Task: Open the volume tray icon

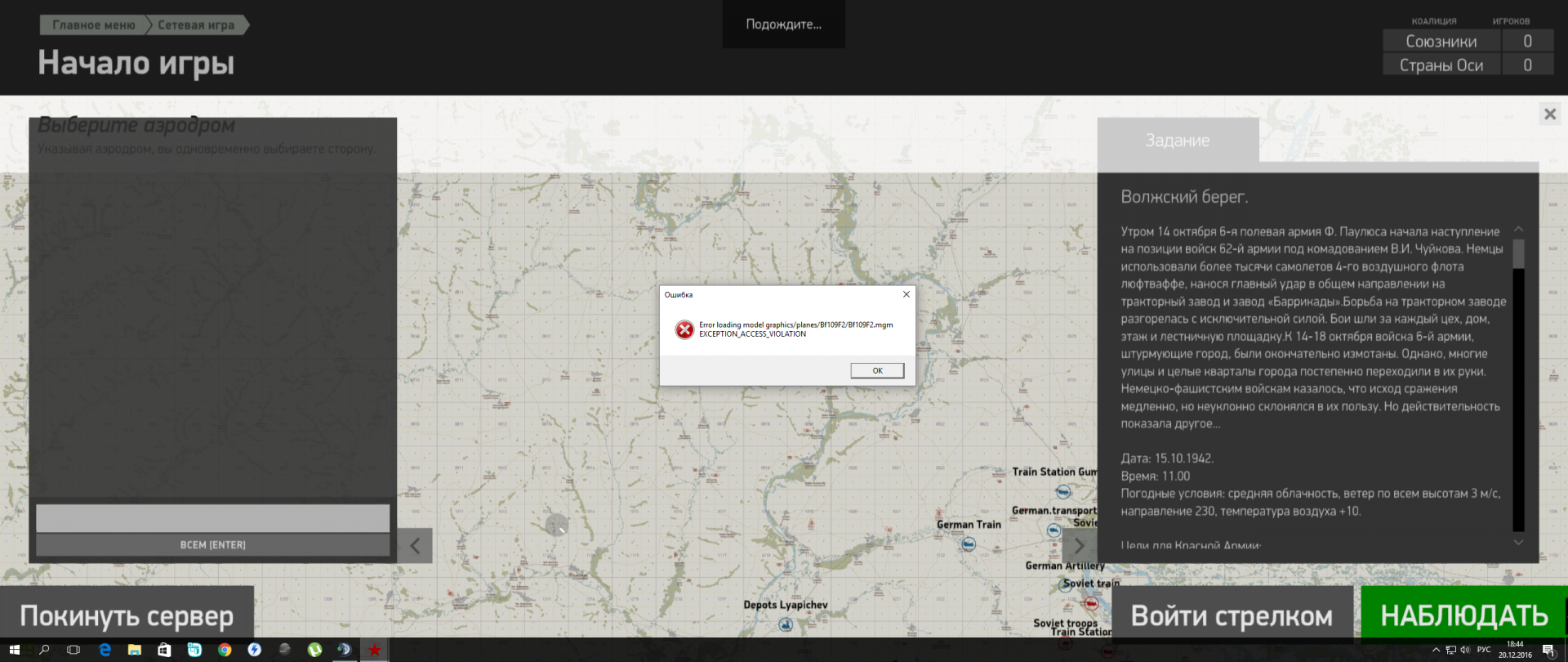Action: [x=1465, y=650]
